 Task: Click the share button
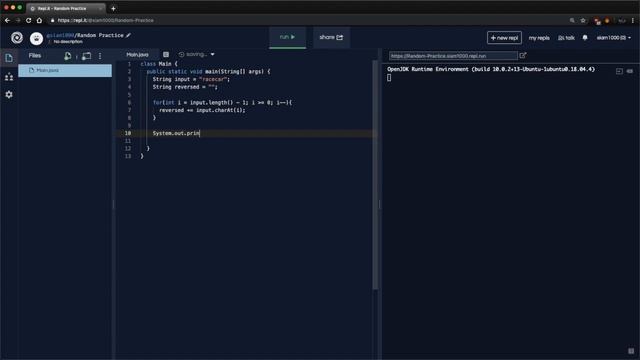point(331,37)
